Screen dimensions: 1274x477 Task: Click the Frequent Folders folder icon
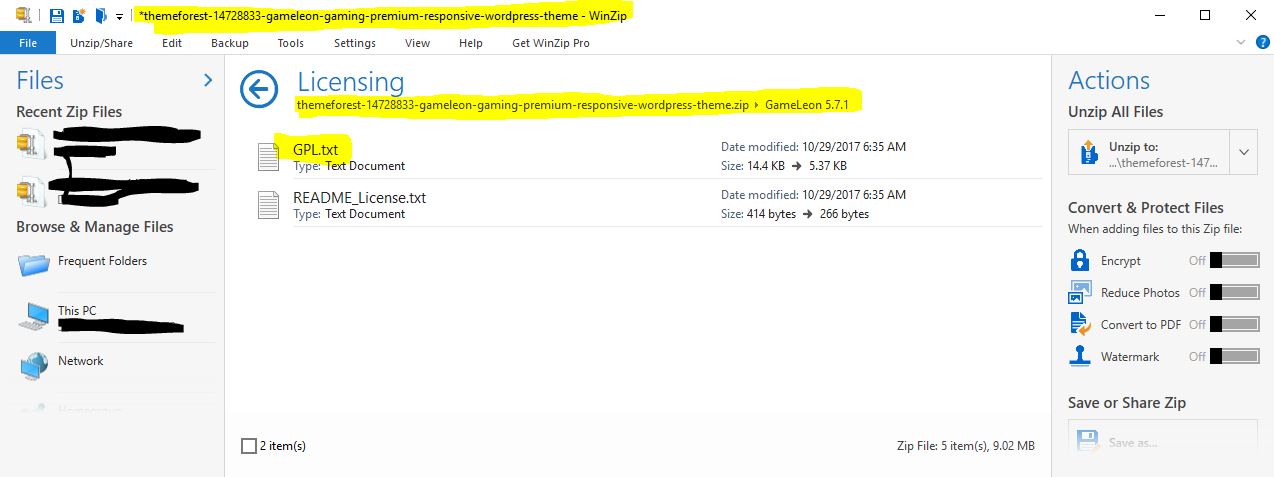(34, 264)
